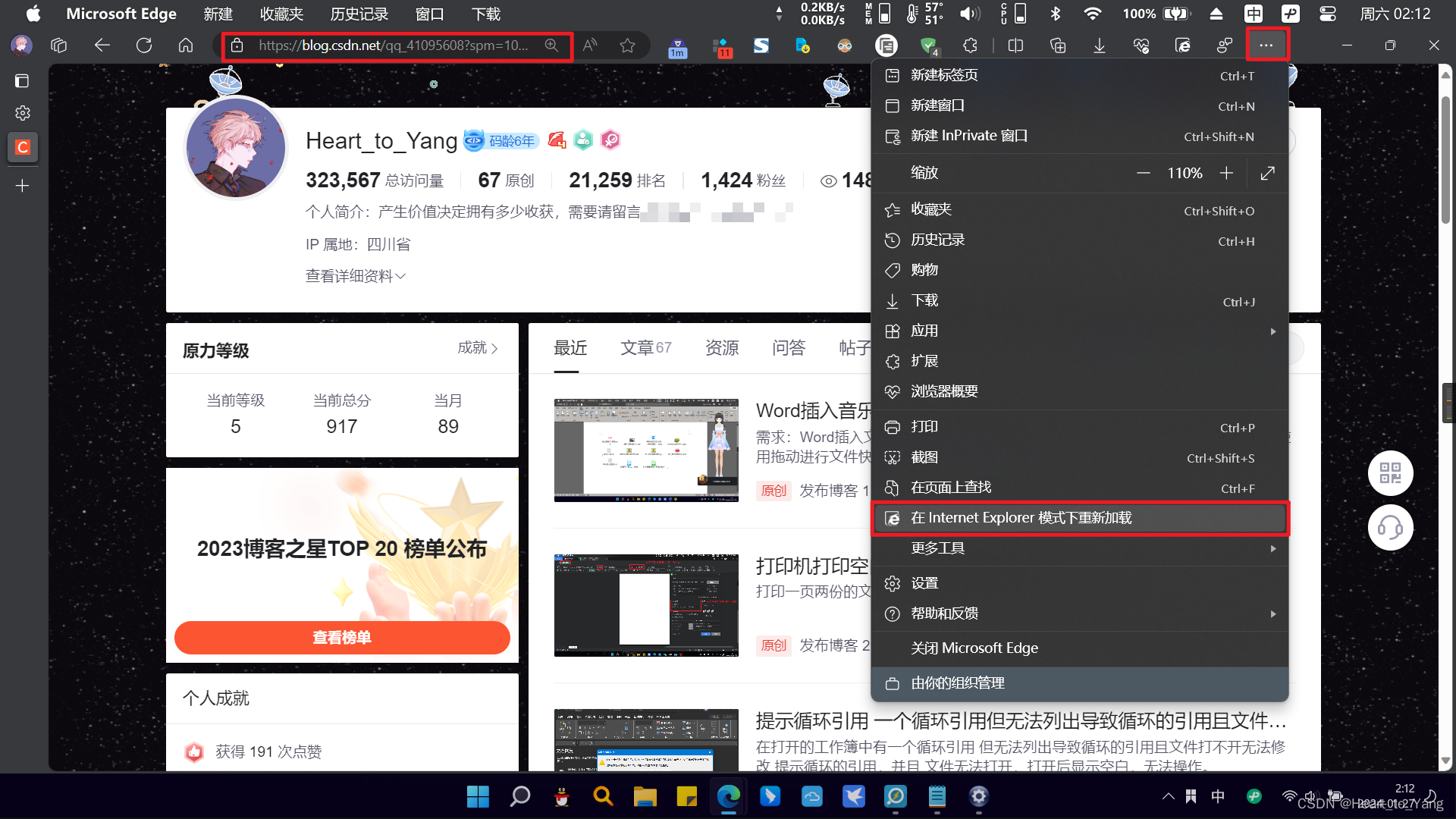Image resolution: width=1456 pixels, height=819 pixels.
Task: Open 收藏夹 from menu
Action: click(x=1080, y=210)
